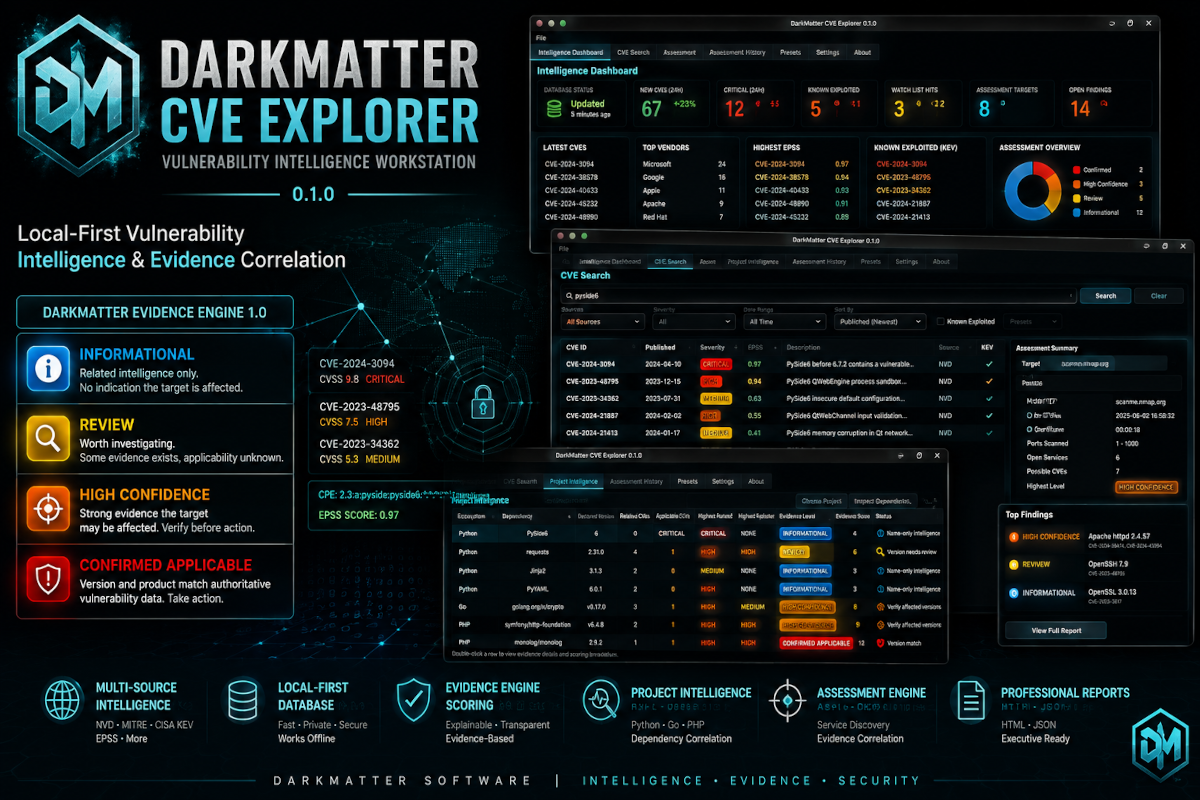Click the High Confidence icon beside Apache httpd finding
Screen dimensions: 1200x800
click(1013, 536)
